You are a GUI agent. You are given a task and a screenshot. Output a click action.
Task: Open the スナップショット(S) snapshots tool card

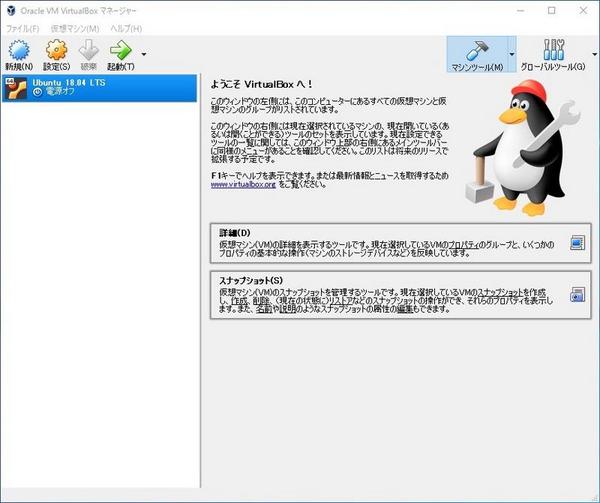pos(400,295)
